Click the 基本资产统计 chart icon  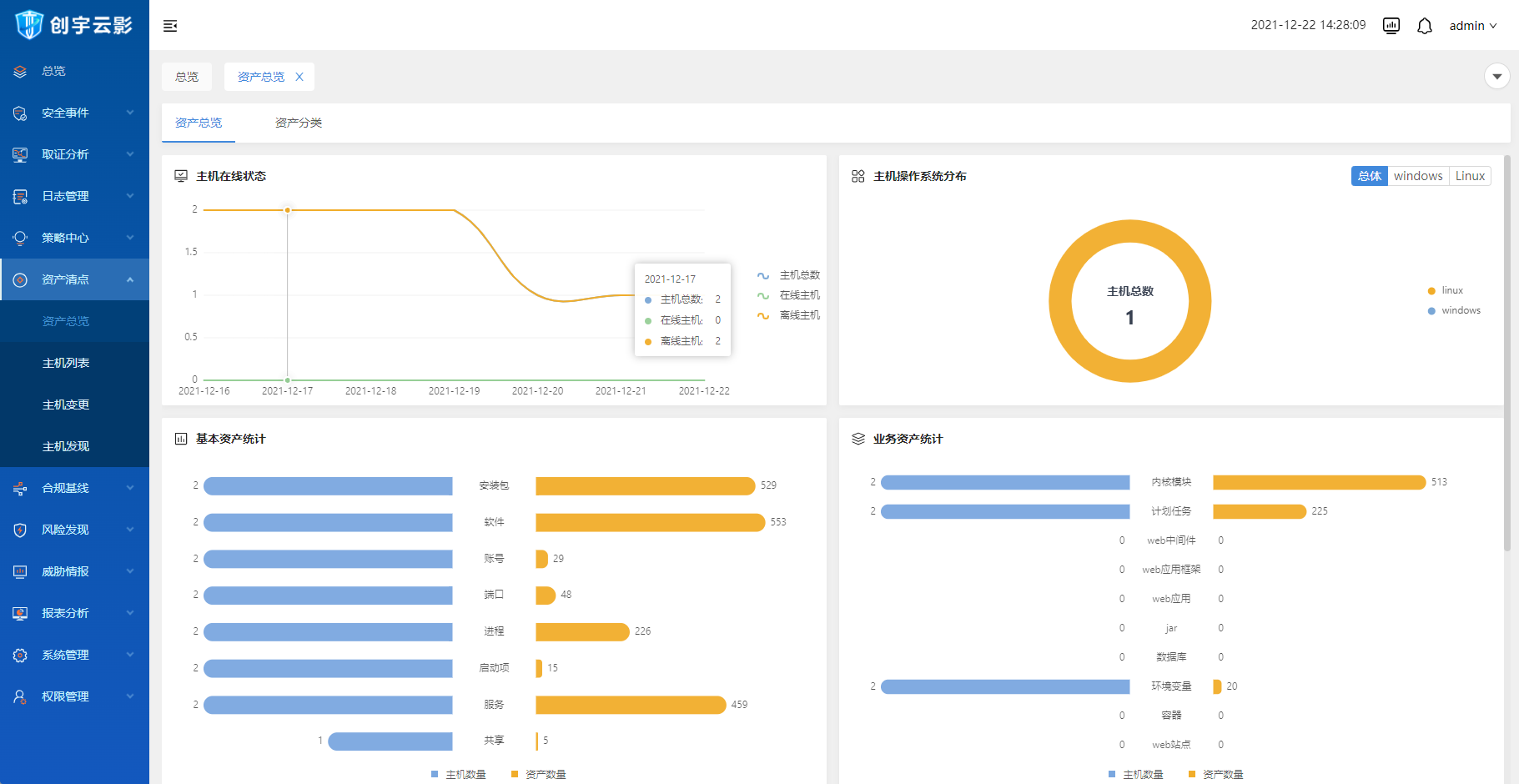point(181,439)
